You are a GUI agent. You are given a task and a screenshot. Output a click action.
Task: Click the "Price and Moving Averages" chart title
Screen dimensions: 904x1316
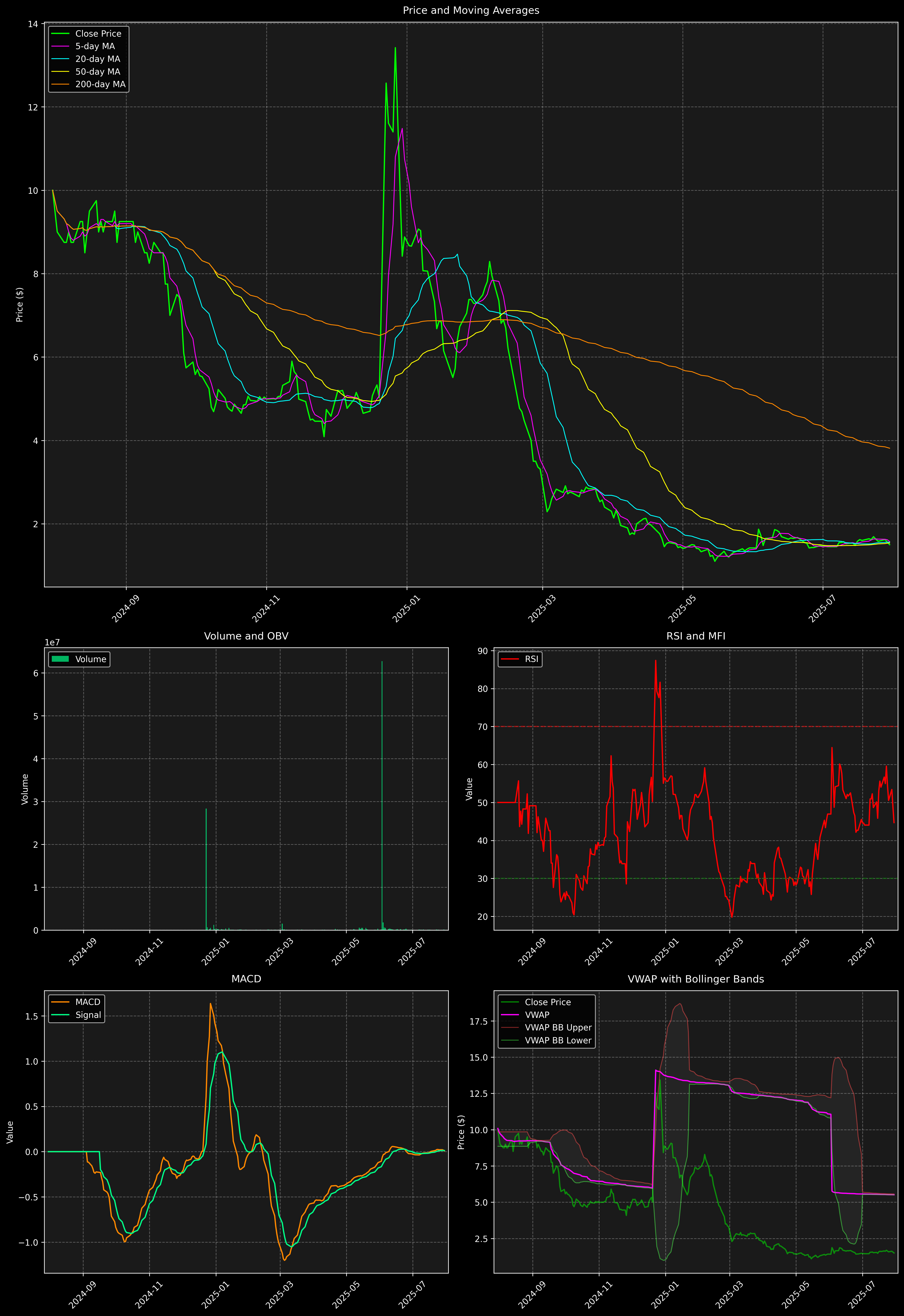[471, 10]
